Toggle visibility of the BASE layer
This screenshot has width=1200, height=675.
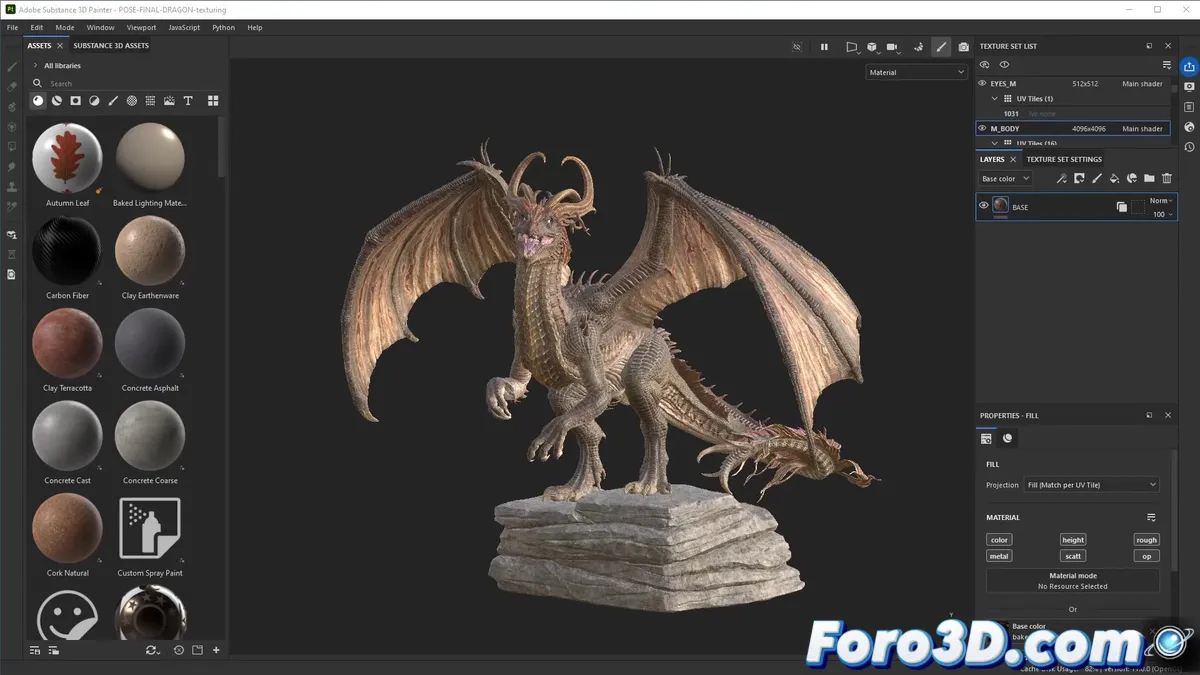[x=984, y=206]
